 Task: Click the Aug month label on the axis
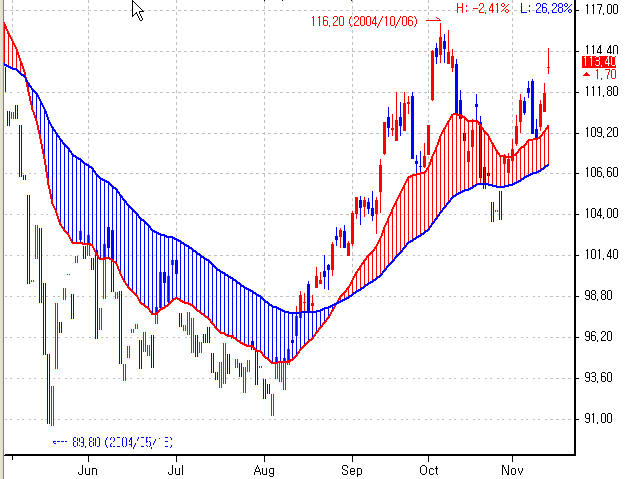(x=265, y=468)
